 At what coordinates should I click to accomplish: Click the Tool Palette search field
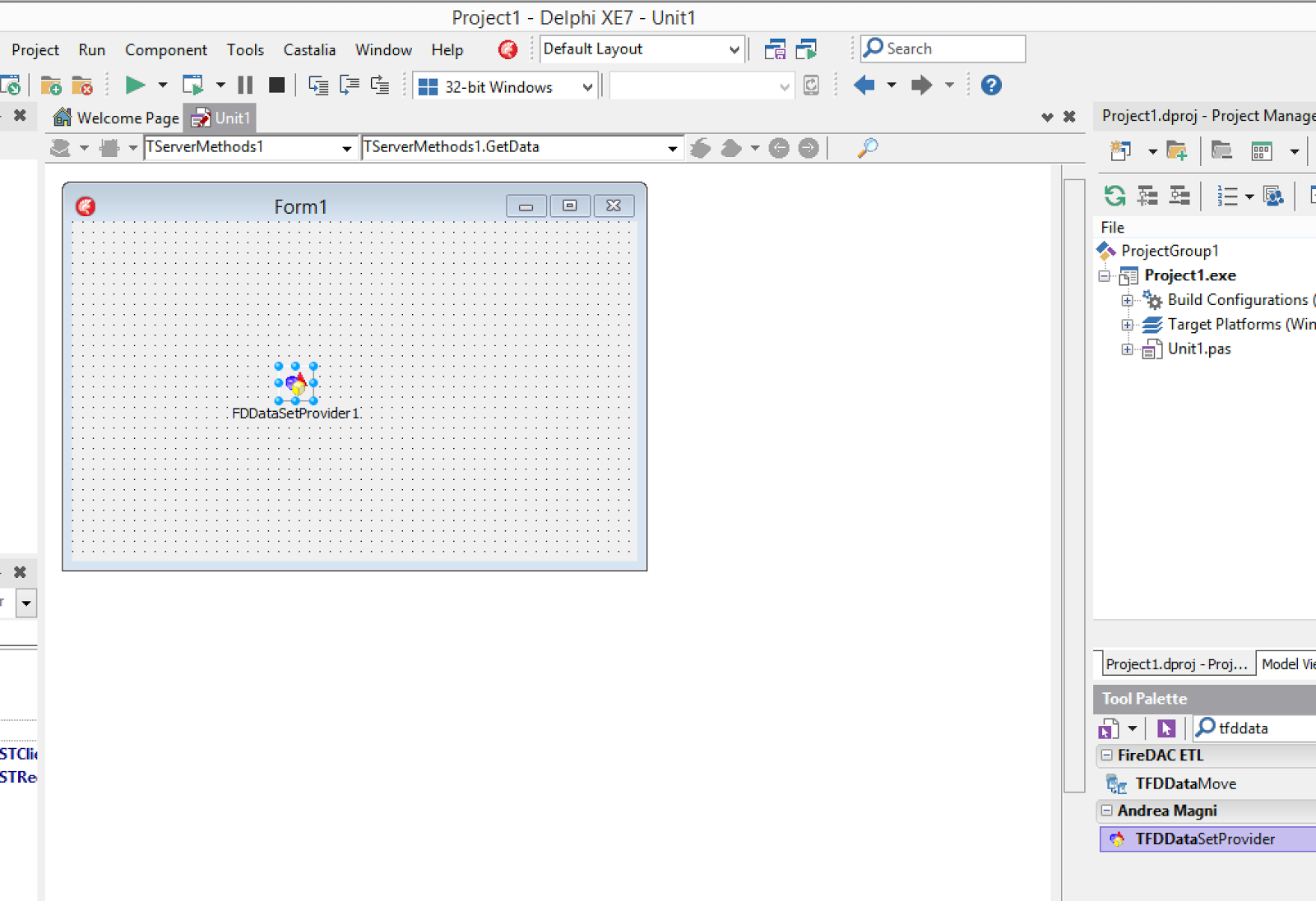tap(1255, 728)
